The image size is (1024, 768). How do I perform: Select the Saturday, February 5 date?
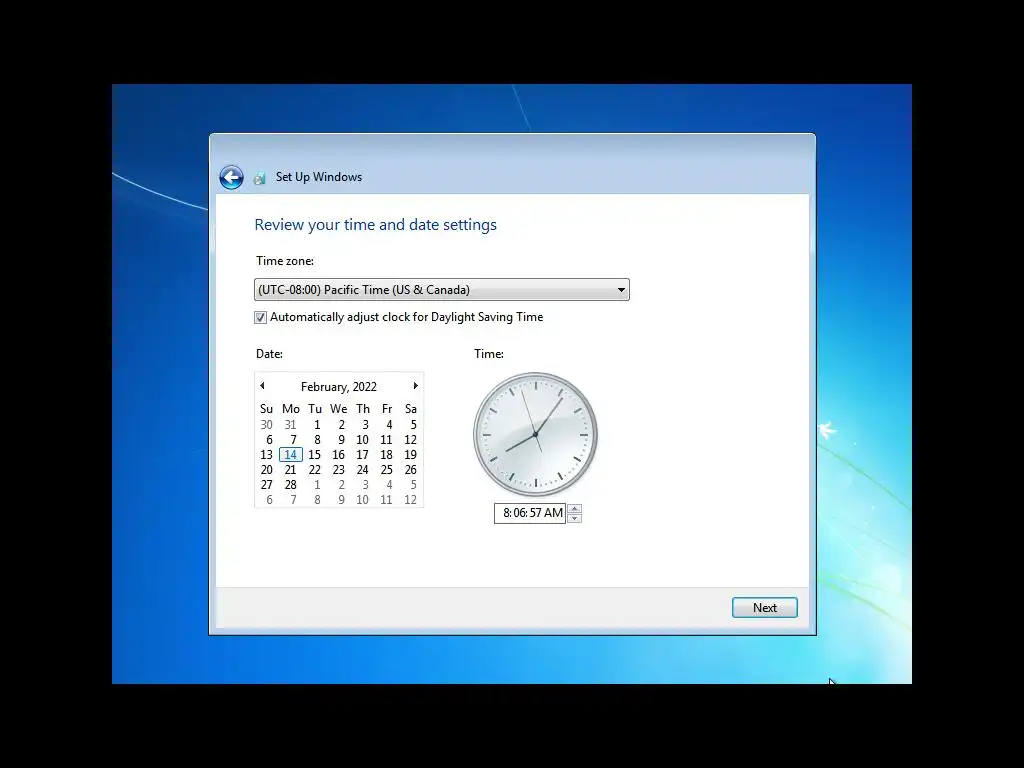[413, 424]
